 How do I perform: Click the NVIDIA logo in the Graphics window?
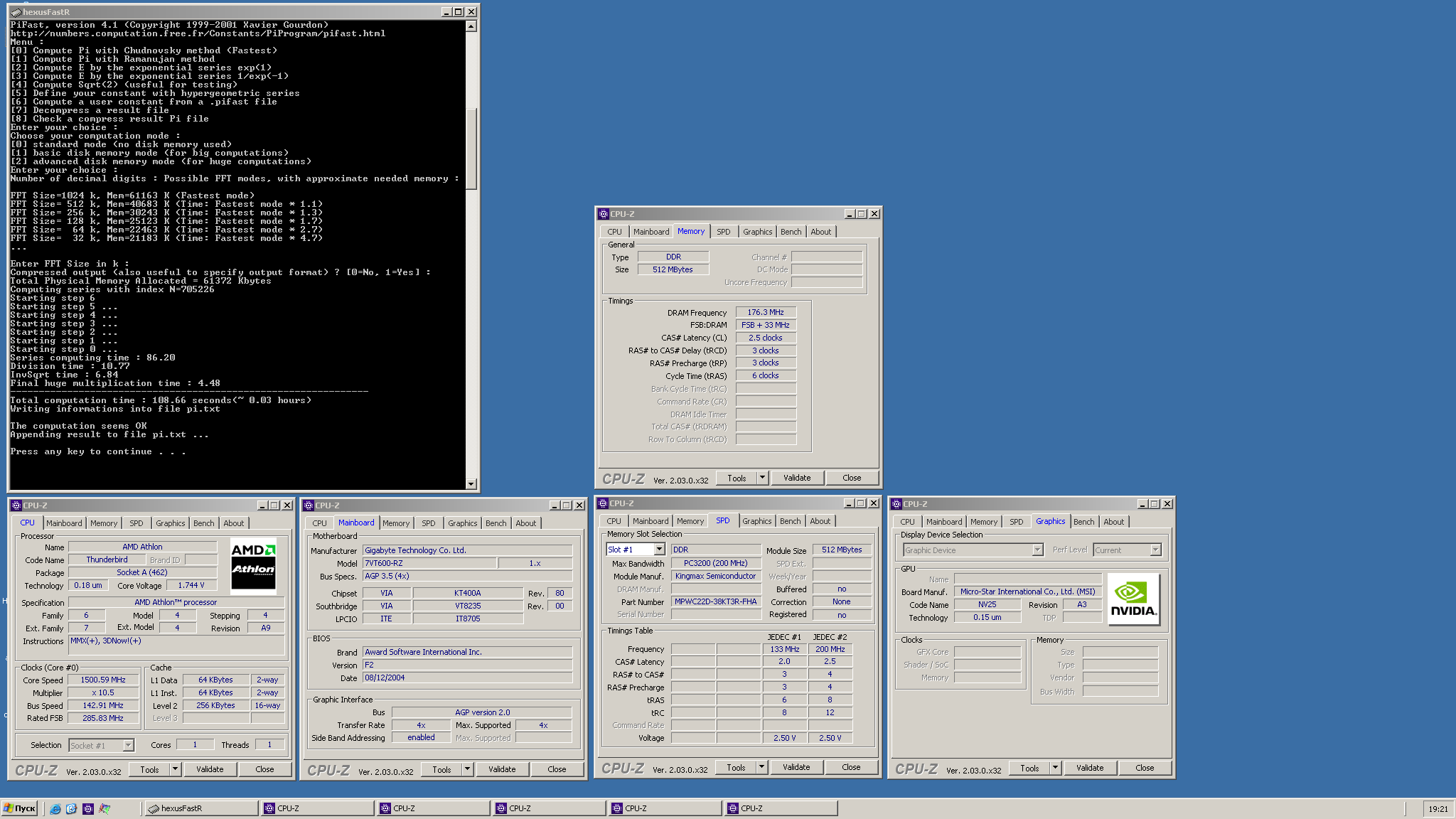(1133, 599)
